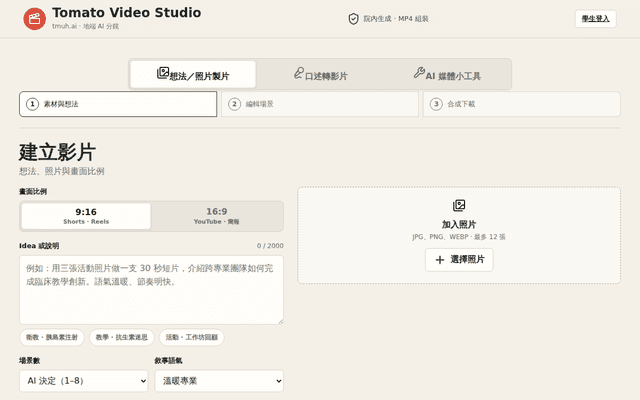Click the image icon above 加入照片

(x=459, y=205)
